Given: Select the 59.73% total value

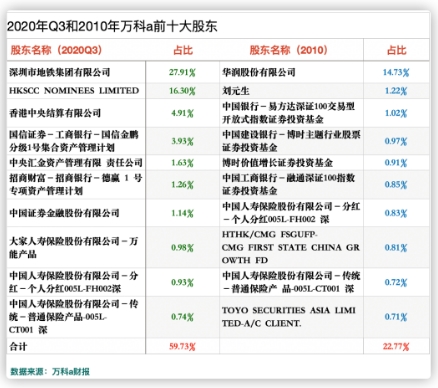Looking at the screenshot, I should point(182,346).
